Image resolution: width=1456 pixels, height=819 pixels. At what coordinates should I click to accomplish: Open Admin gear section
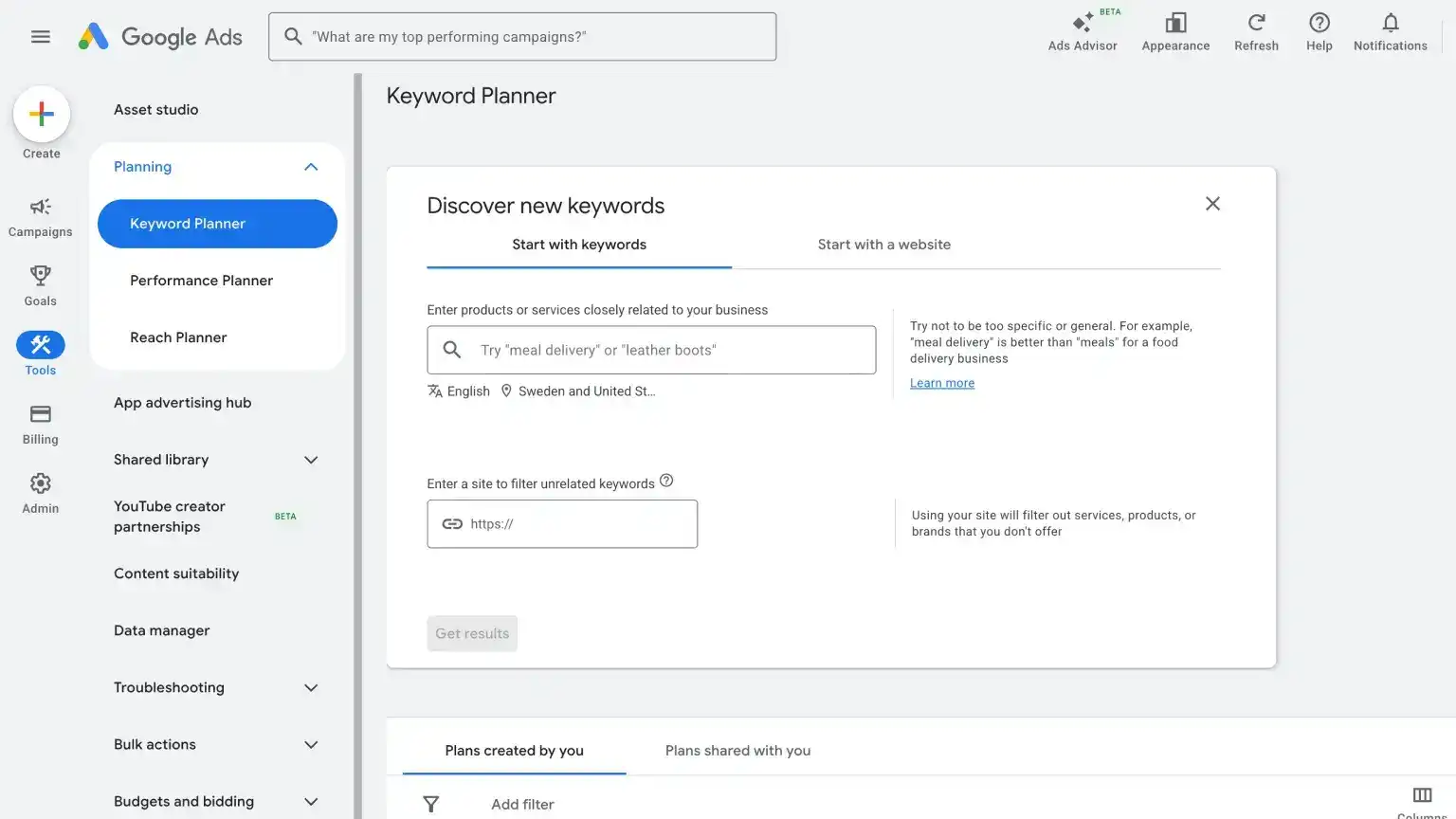click(40, 493)
